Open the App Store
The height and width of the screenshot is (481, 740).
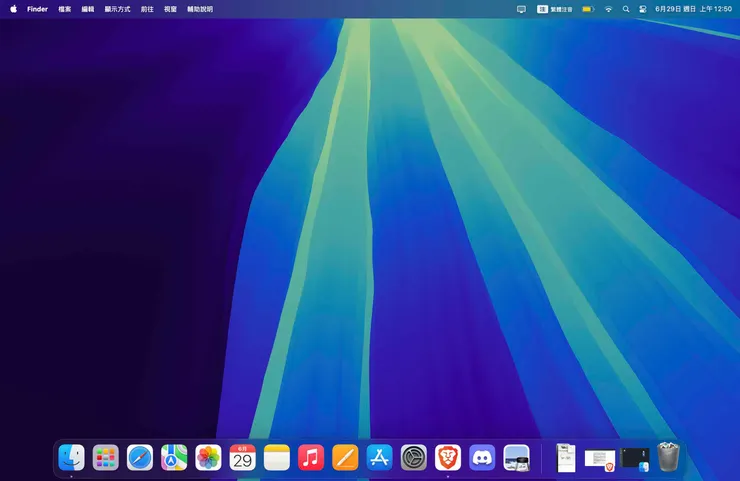[379, 458]
